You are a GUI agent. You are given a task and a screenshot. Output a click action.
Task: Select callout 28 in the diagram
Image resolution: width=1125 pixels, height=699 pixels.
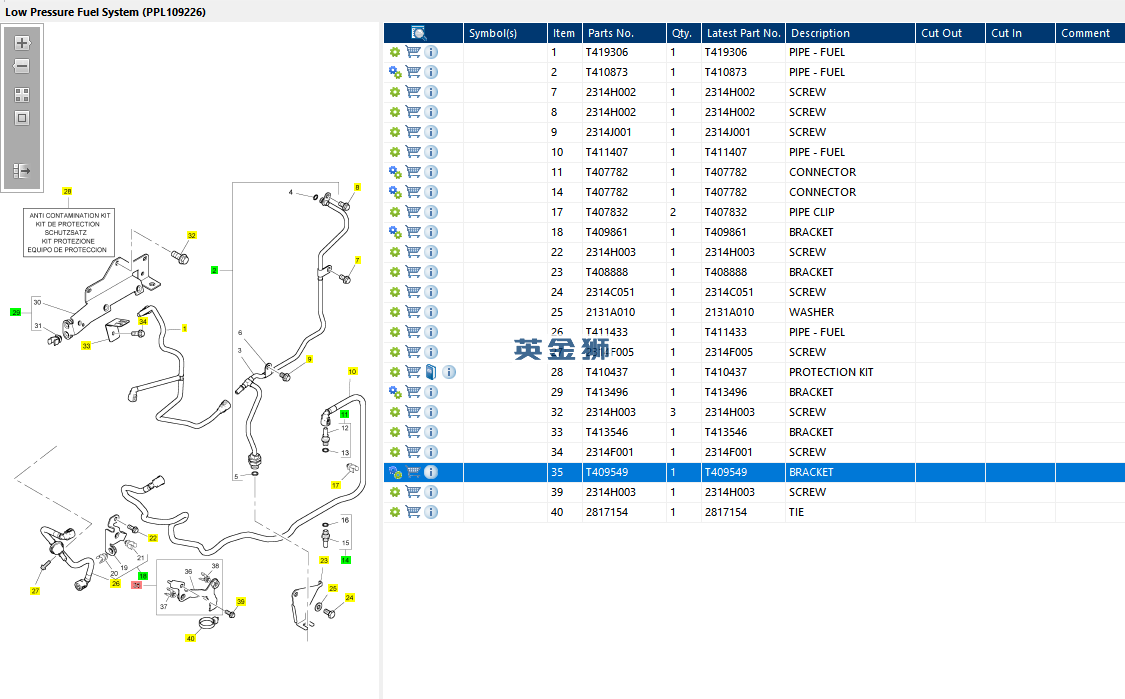(67, 192)
